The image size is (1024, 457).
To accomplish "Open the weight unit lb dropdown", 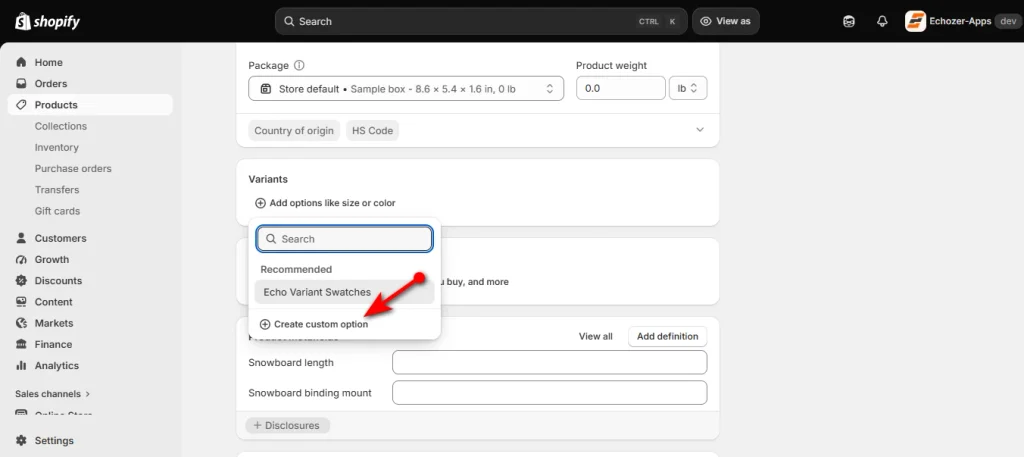I will (688, 89).
